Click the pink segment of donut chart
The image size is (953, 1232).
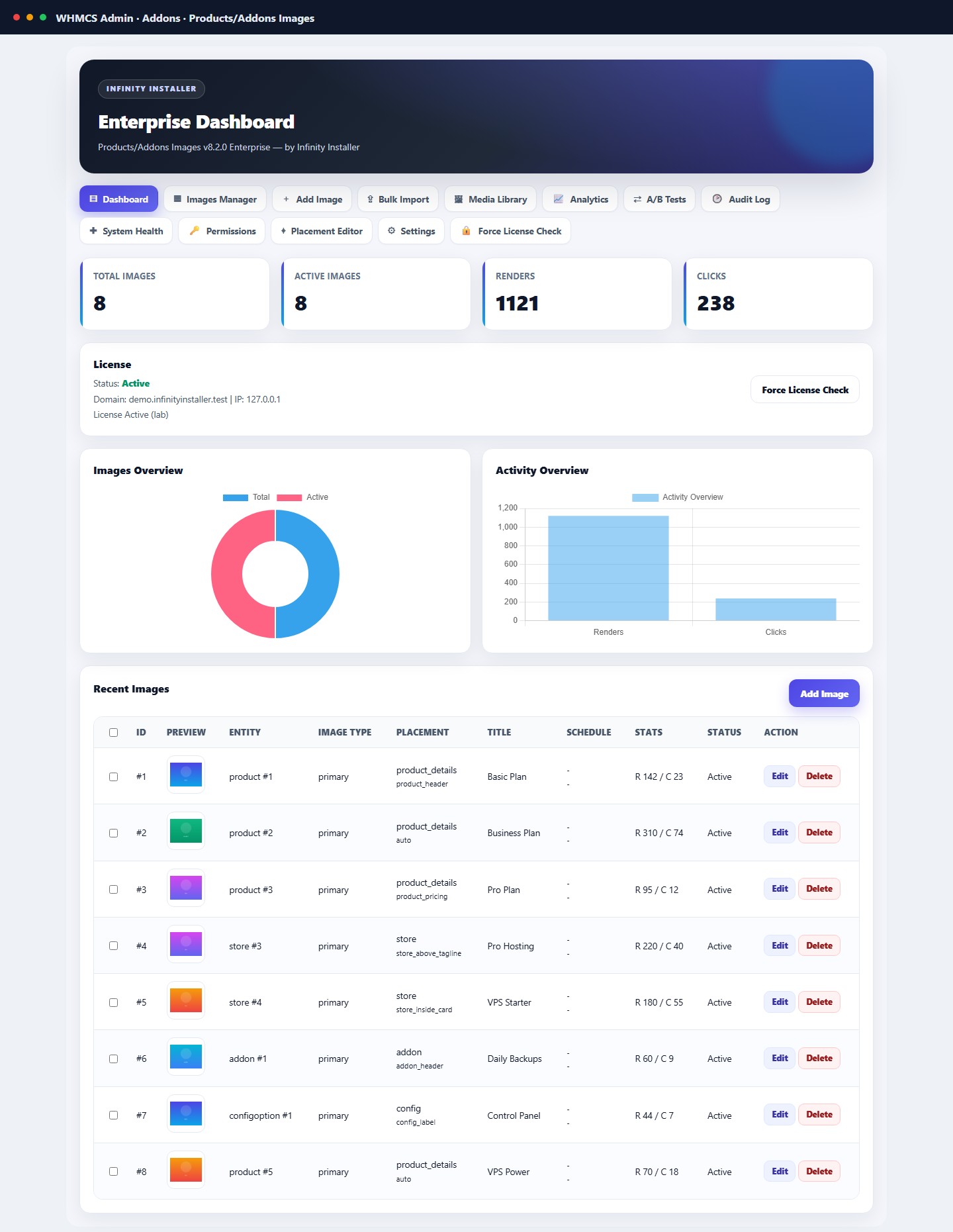pos(228,574)
